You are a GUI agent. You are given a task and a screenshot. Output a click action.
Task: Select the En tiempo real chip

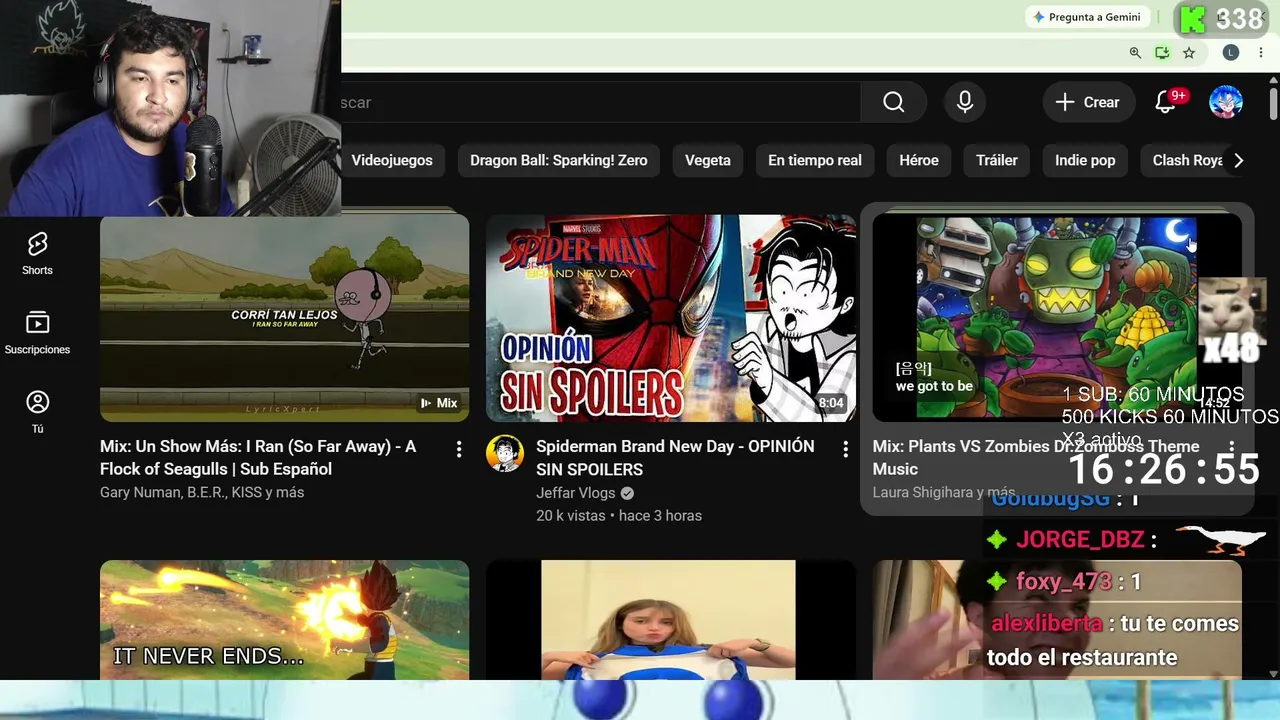coord(815,160)
